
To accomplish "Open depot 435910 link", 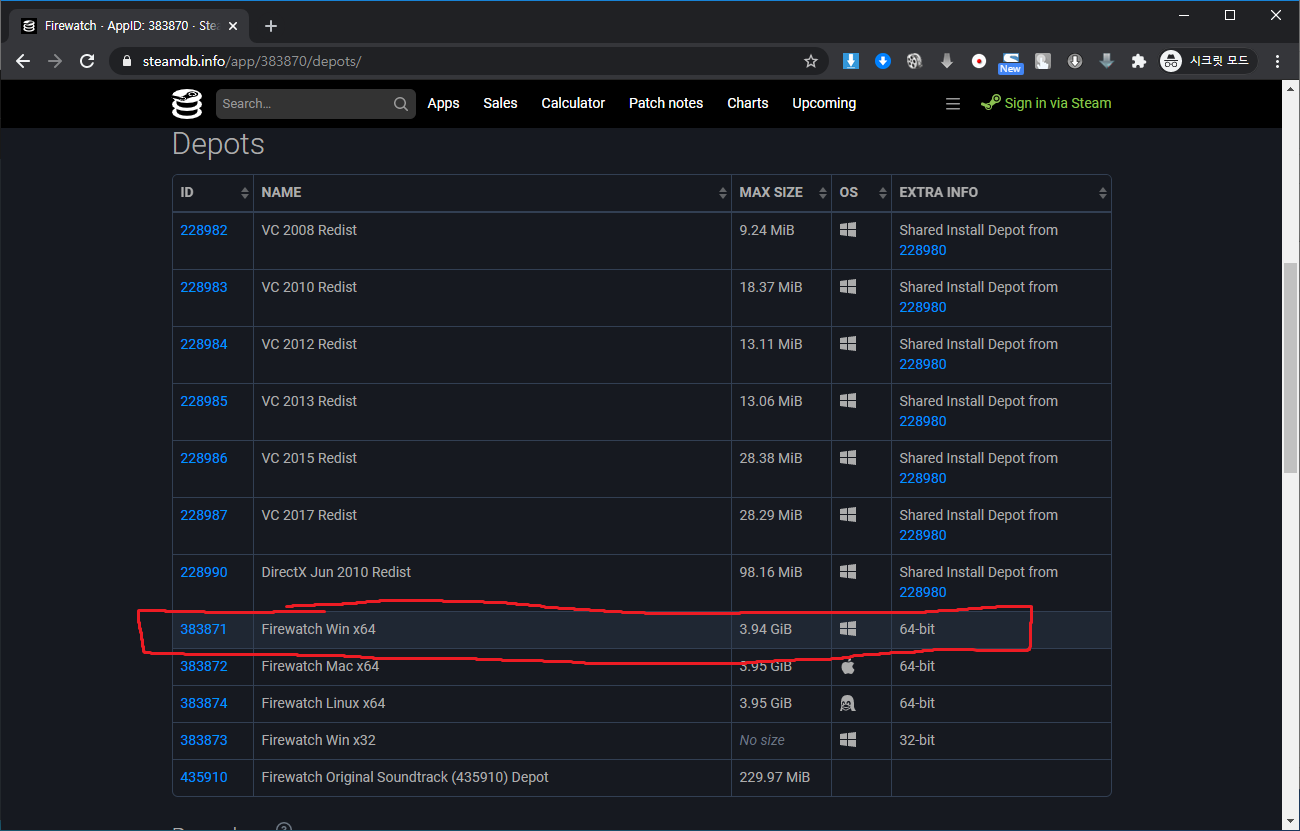I will 204,777.
